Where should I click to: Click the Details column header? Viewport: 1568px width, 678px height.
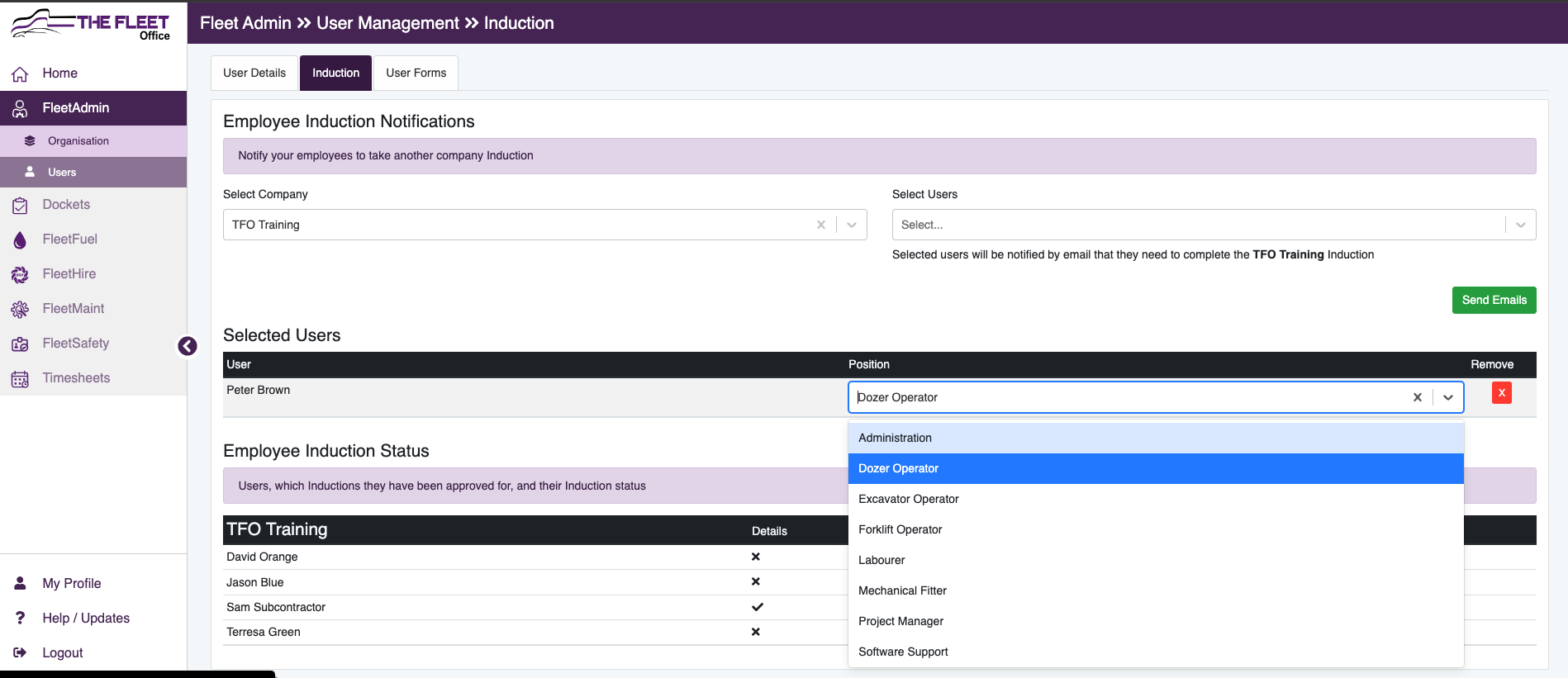769,531
